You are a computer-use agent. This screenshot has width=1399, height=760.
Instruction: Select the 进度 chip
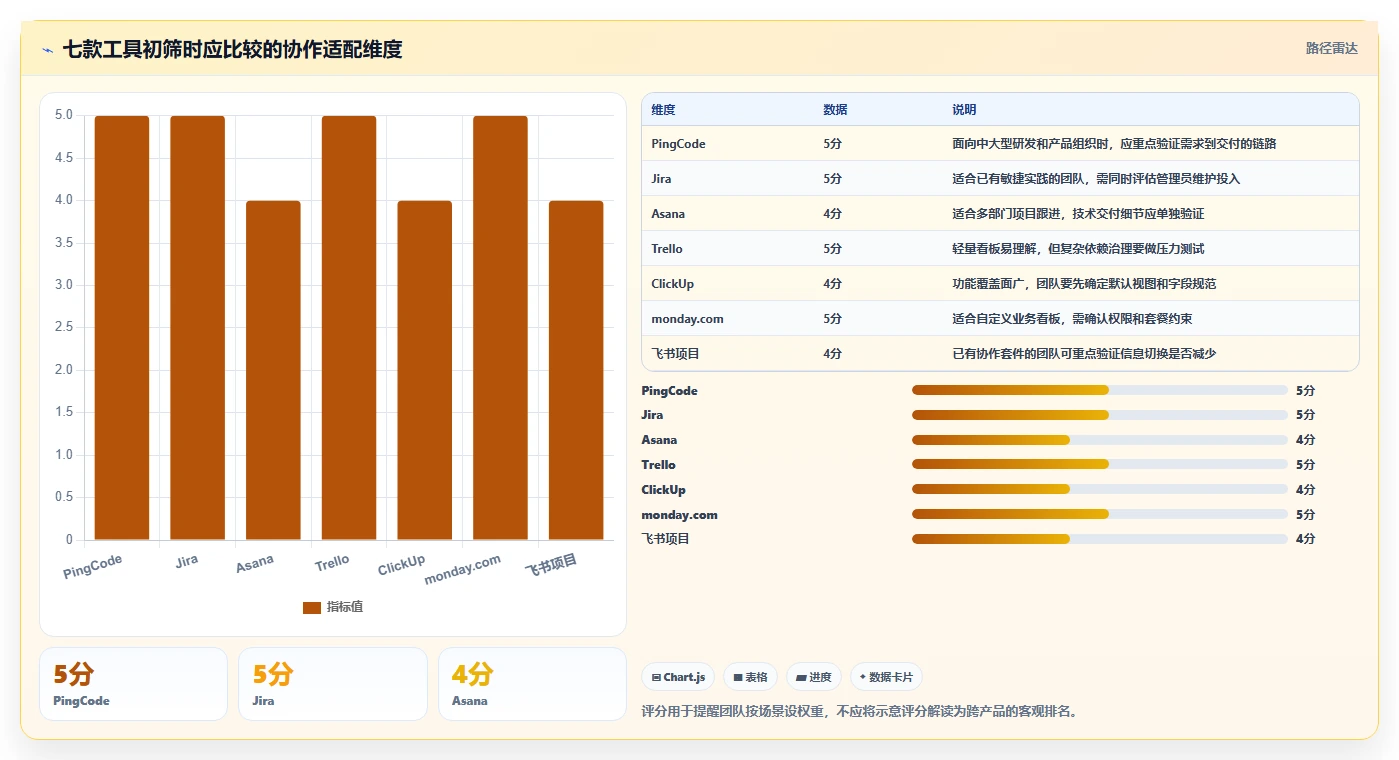point(814,677)
